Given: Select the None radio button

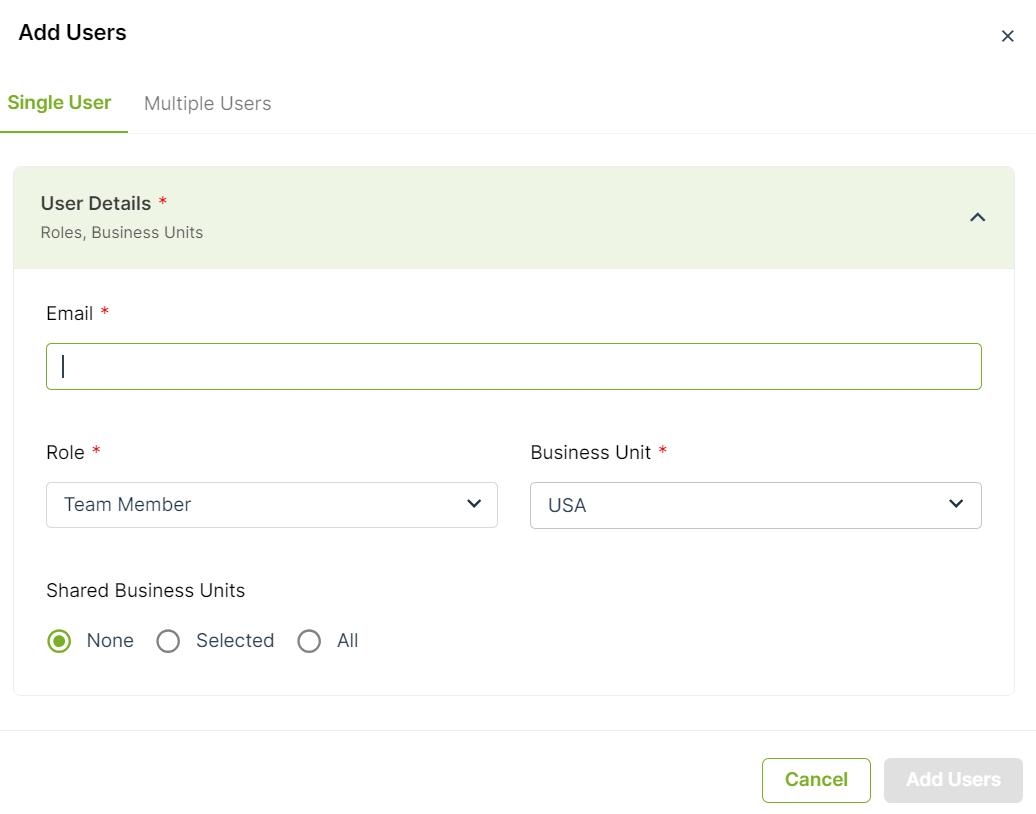Looking at the screenshot, I should coord(59,641).
